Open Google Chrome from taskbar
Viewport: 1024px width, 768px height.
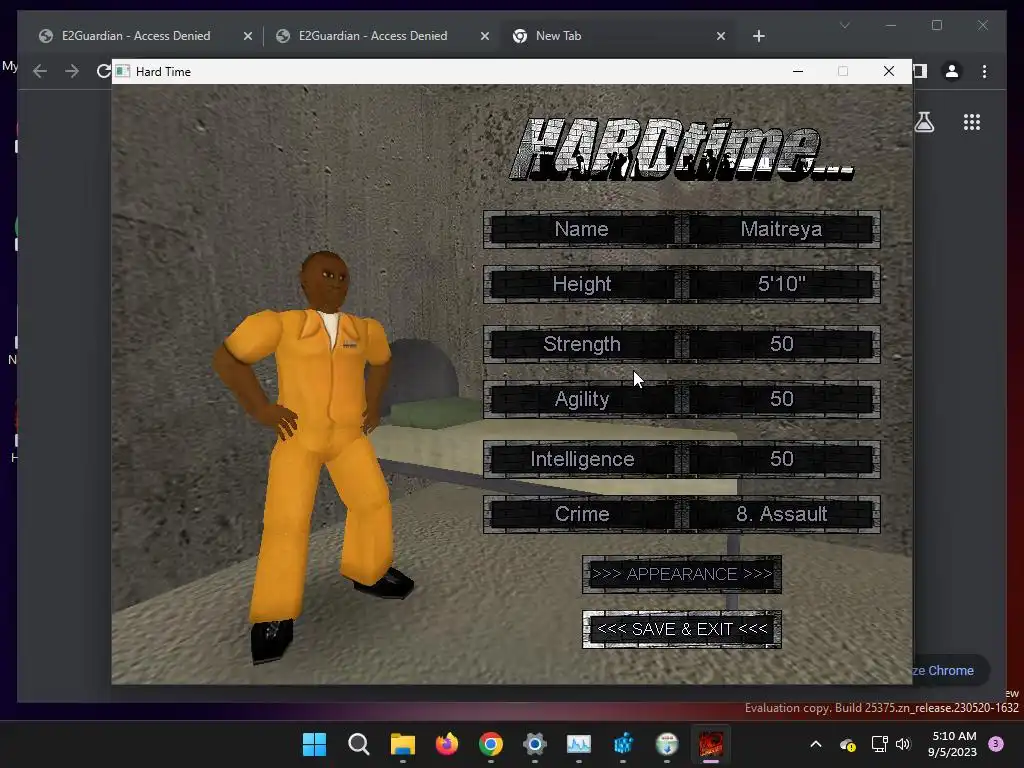pyautogui.click(x=491, y=744)
